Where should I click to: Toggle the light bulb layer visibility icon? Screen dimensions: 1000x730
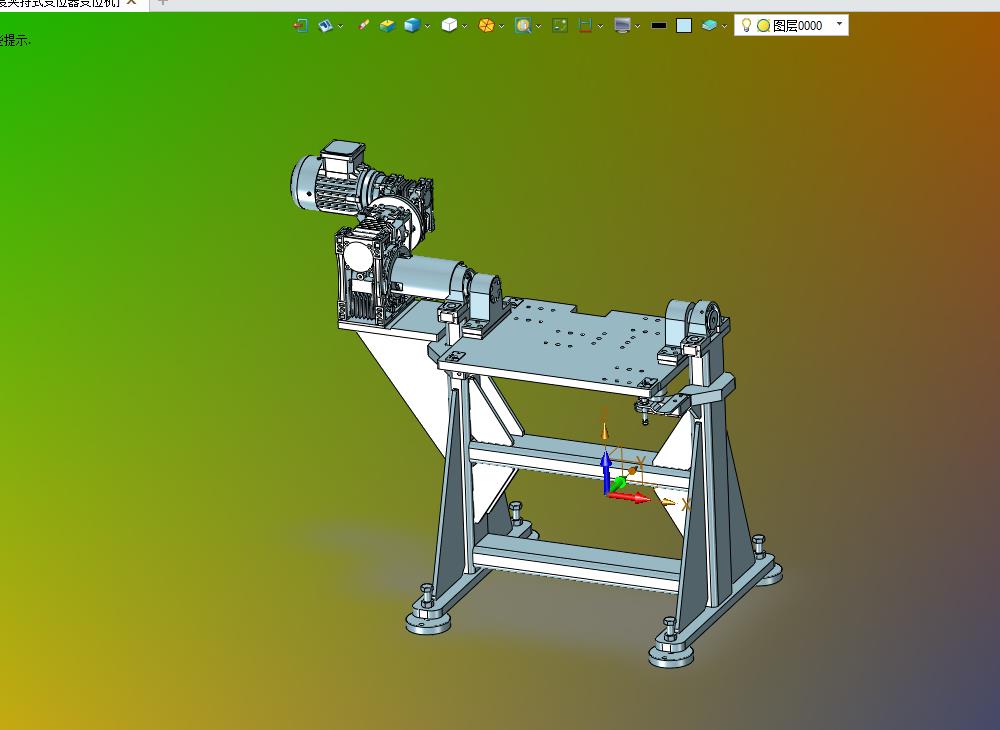746,25
